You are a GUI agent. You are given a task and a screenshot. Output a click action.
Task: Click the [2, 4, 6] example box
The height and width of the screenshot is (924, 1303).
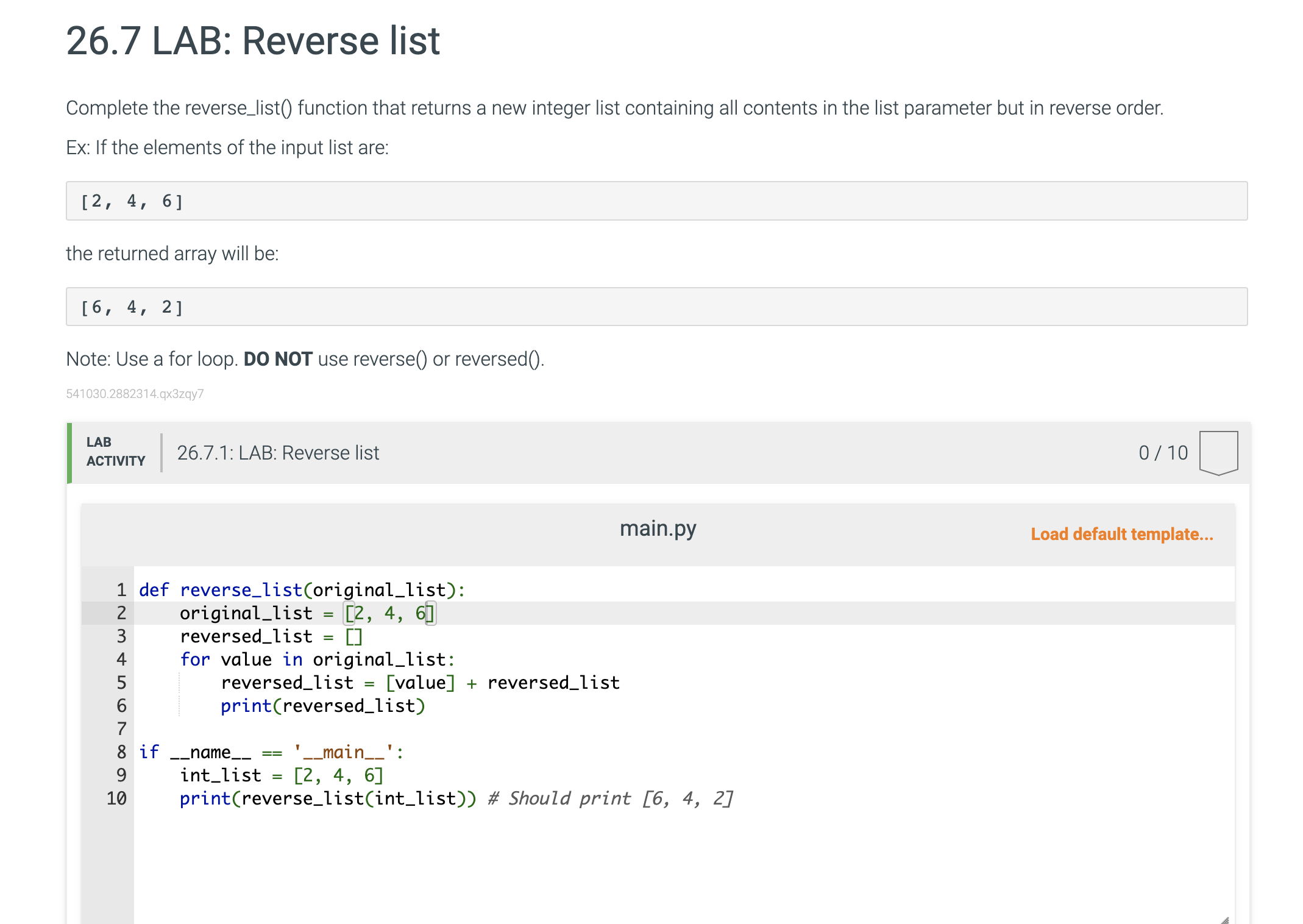point(656,201)
